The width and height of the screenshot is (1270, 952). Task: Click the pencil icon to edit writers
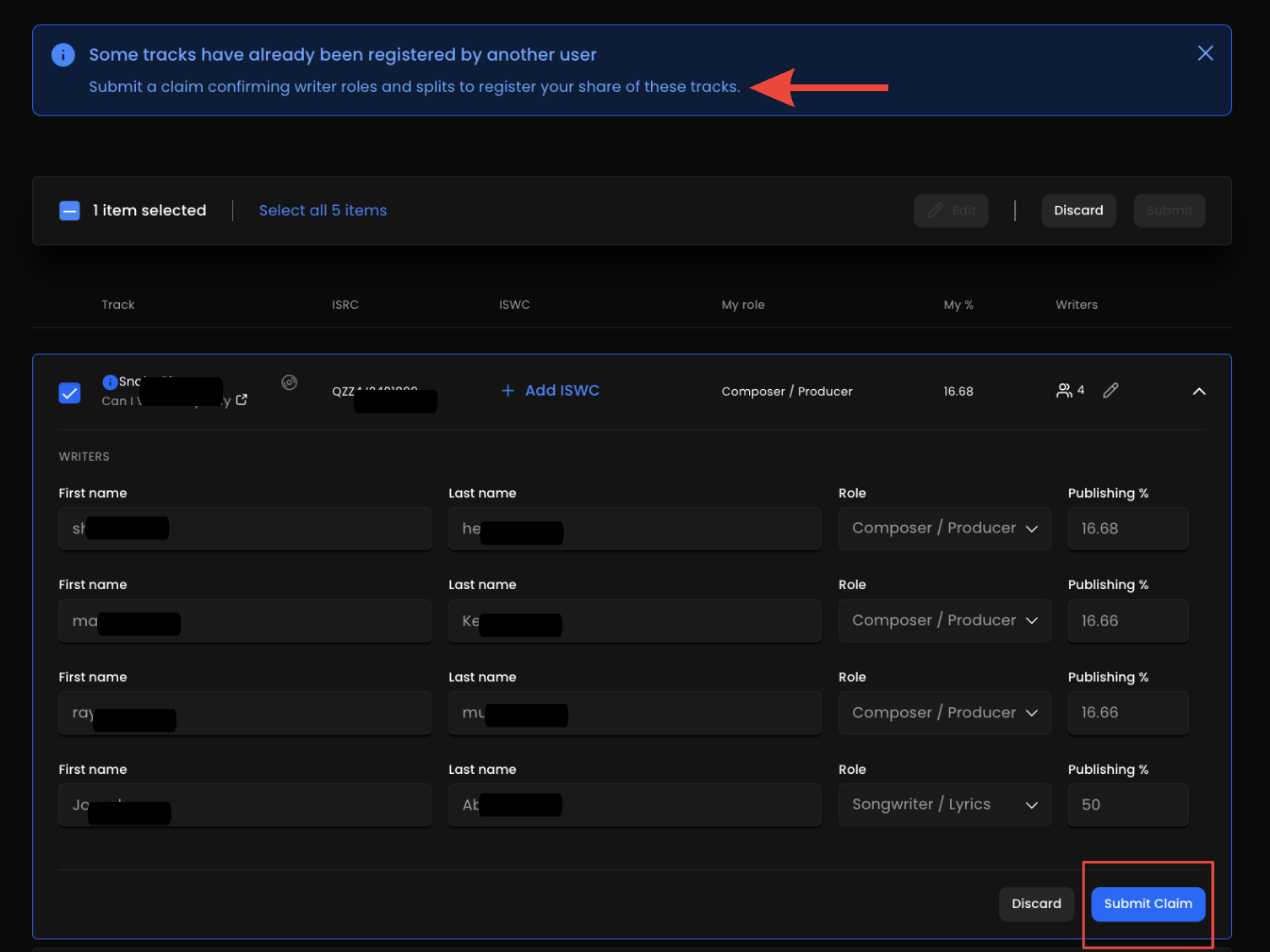pyautogui.click(x=1110, y=390)
